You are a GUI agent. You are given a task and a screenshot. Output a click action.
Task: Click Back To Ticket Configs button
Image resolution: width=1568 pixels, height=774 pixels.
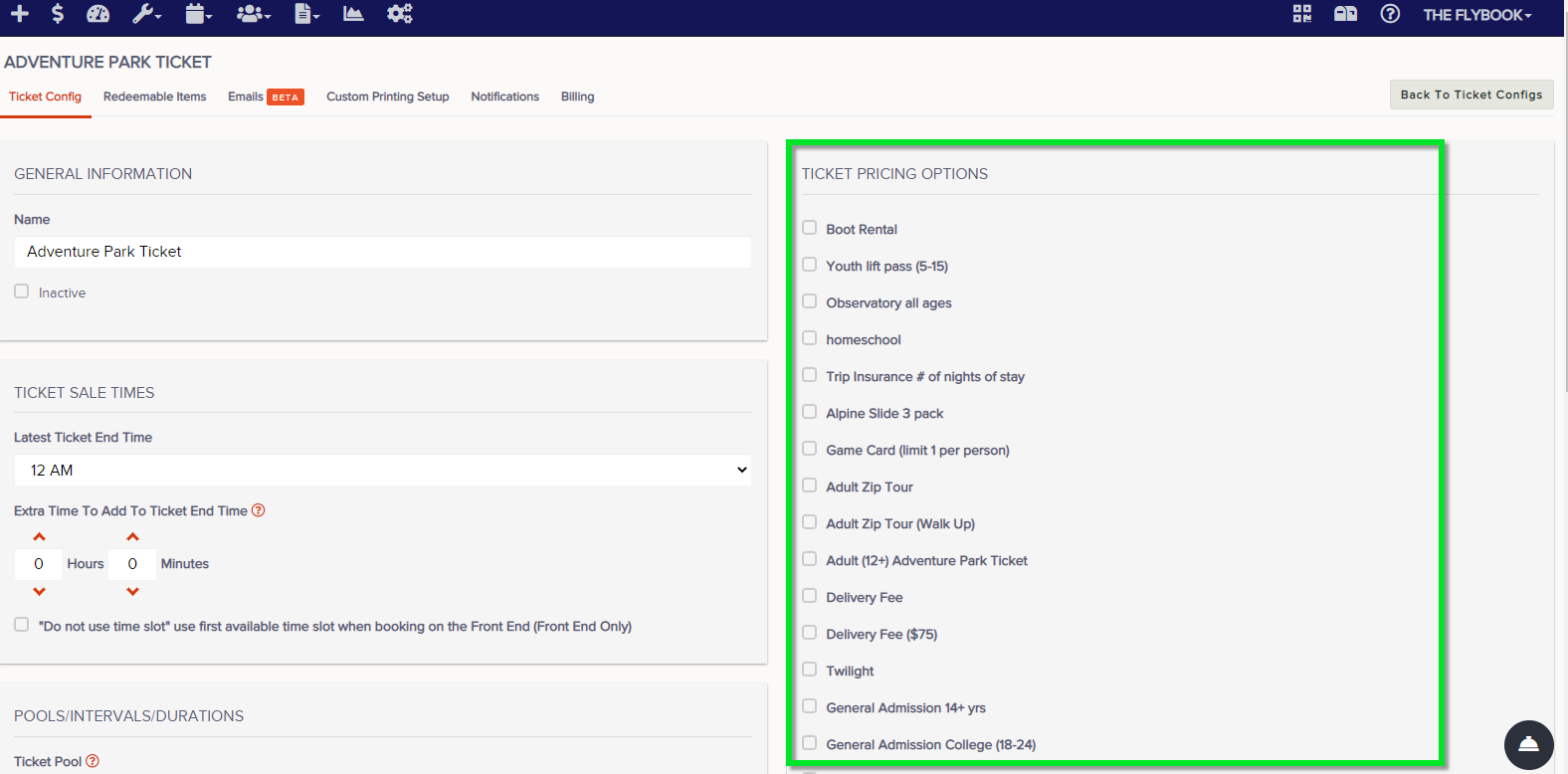click(1471, 95)
